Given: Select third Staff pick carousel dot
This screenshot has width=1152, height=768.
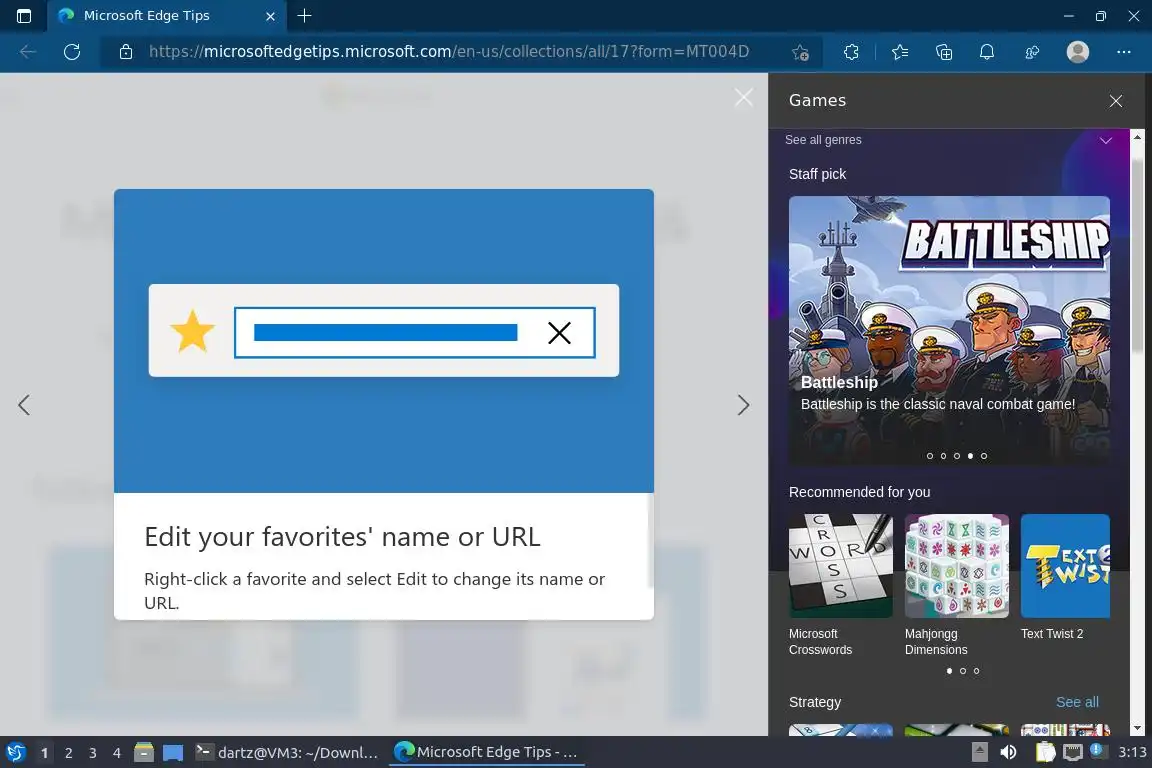Looking at the screenshot, I should point(957,456).
